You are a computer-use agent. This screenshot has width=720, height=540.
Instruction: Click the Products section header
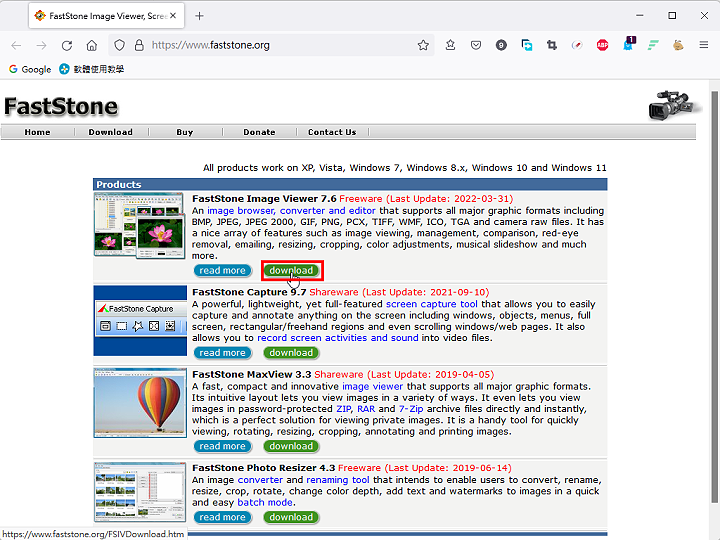(350, 185)
